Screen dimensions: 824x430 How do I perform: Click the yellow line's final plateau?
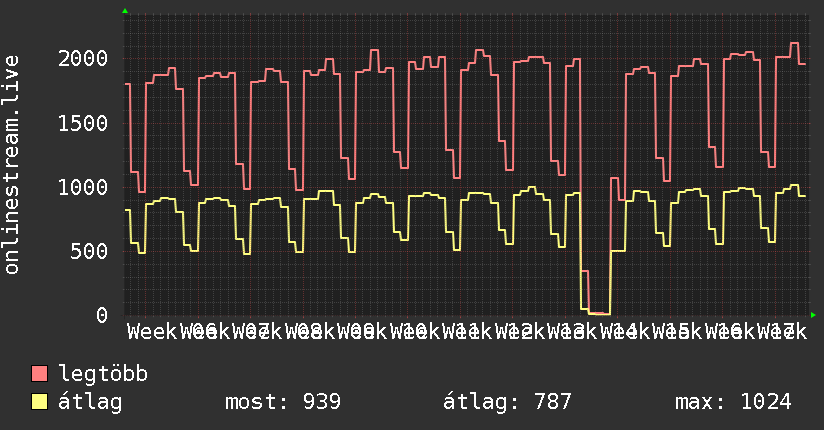point(802,196)
